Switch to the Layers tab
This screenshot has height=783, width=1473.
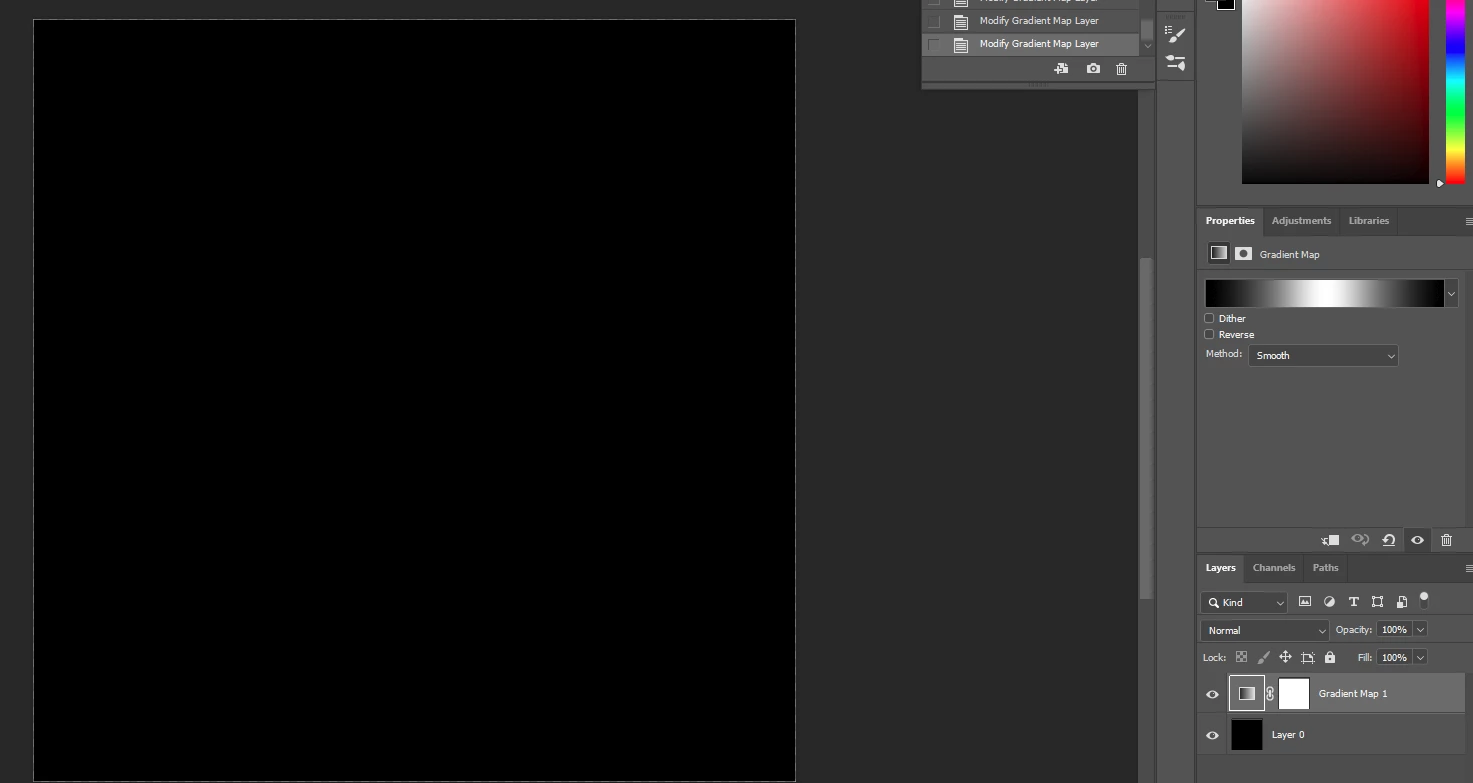1220,568
